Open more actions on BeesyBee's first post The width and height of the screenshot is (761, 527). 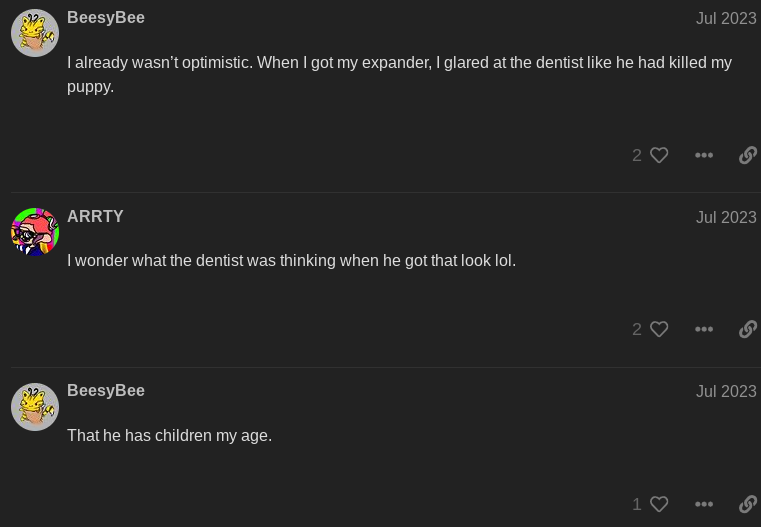(x=704, y=155)
